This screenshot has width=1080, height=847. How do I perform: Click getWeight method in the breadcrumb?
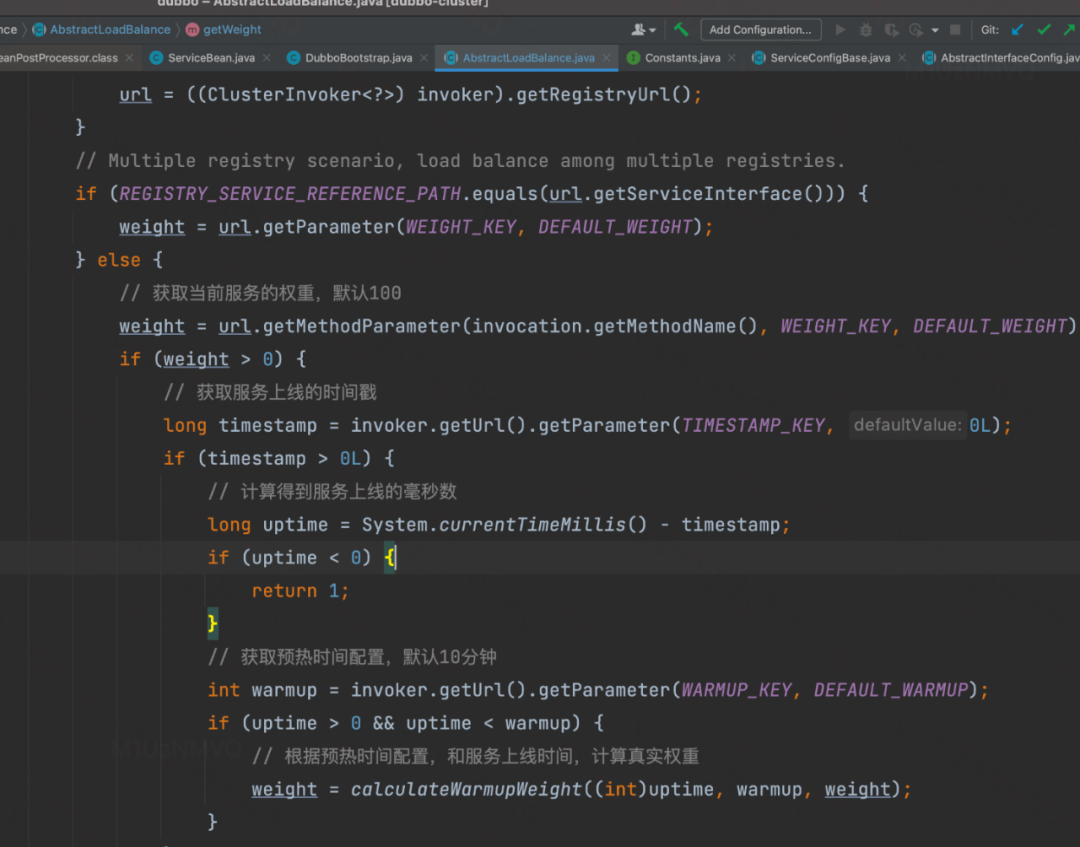click(x=232, y=30)
